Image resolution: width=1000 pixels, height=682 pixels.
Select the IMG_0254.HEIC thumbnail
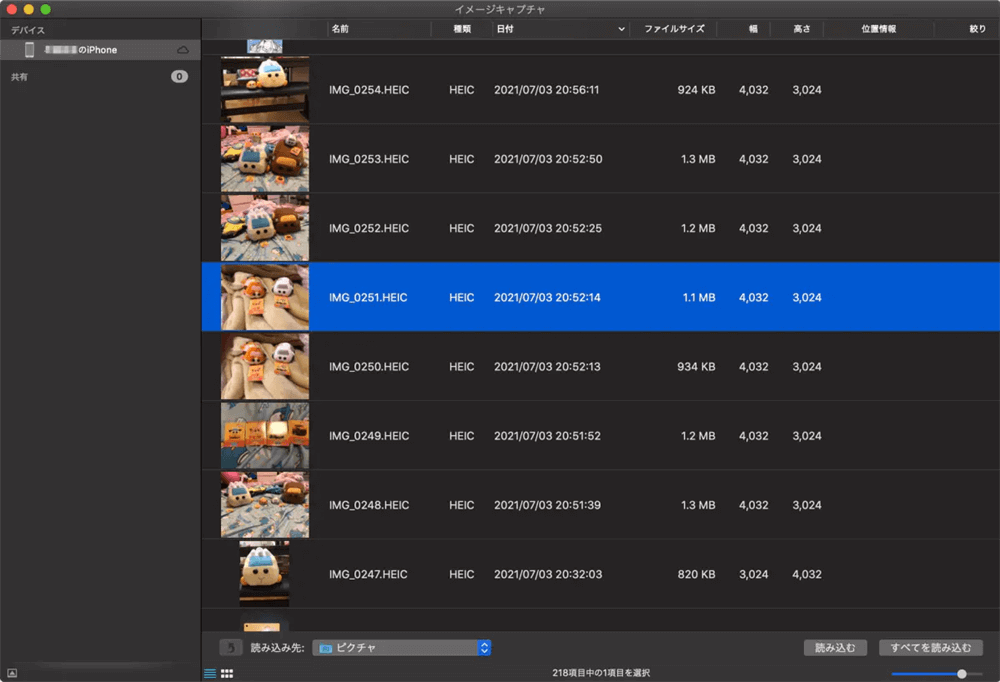point(265,89)
